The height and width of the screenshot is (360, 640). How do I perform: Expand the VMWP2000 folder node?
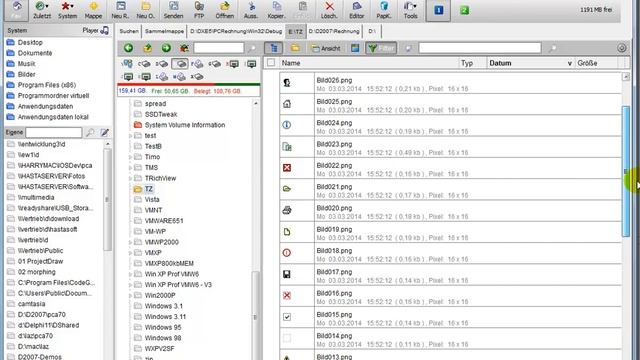coord(130,242)
